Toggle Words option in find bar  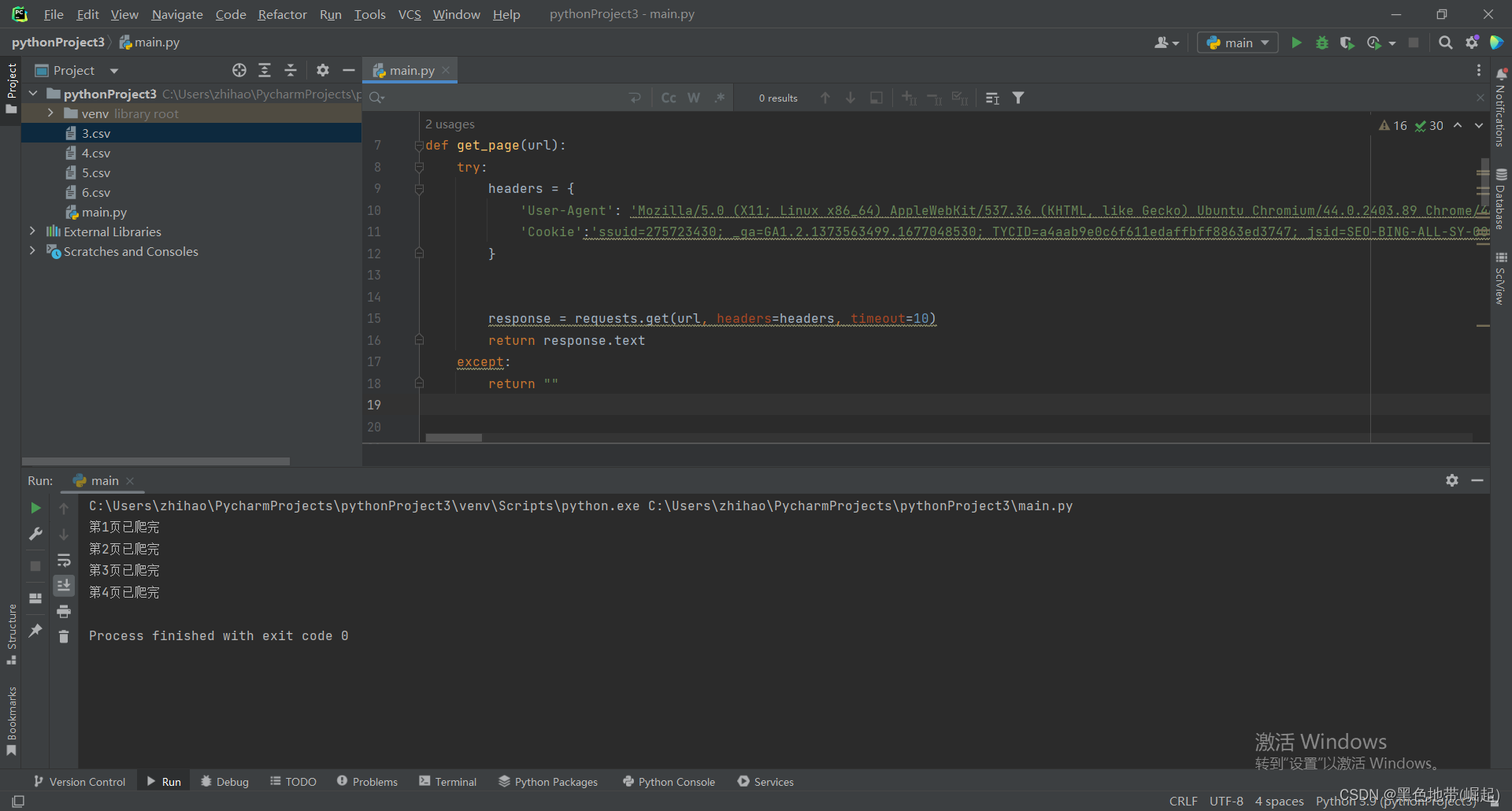[x=694, y=98]
